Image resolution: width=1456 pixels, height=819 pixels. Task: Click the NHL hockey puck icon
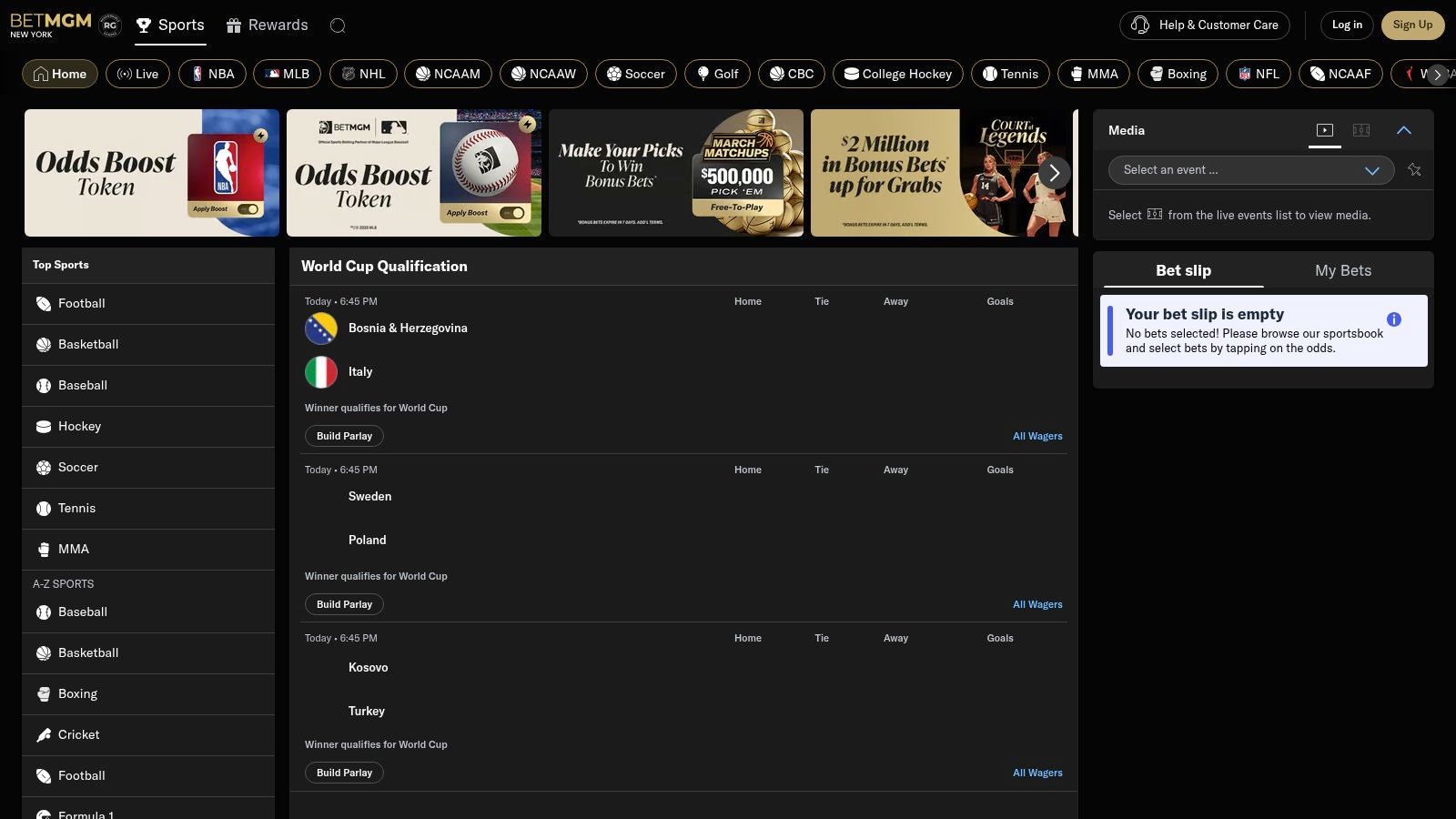pos(349,74)
